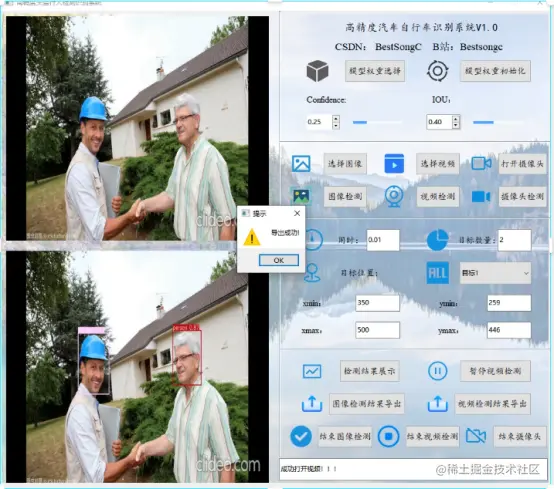Screen dimensions: 554x490
Task: Click the 视频检测 button
Action: click(x=438, y=196)
